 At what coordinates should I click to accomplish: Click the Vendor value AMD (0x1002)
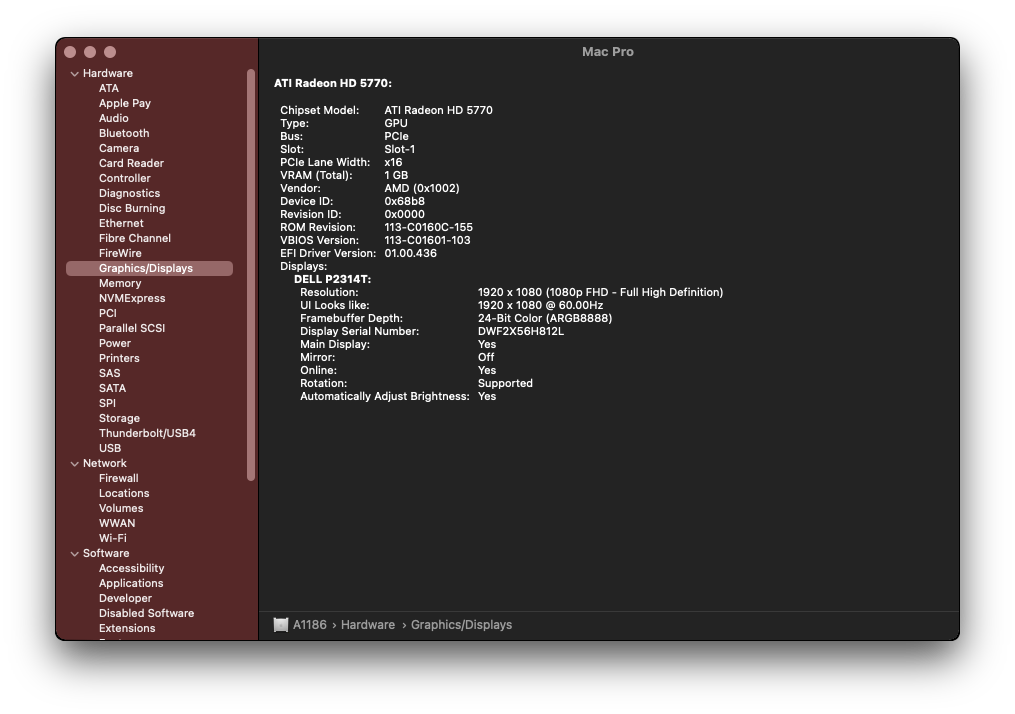pyautogui.click(x=422, y=188)
